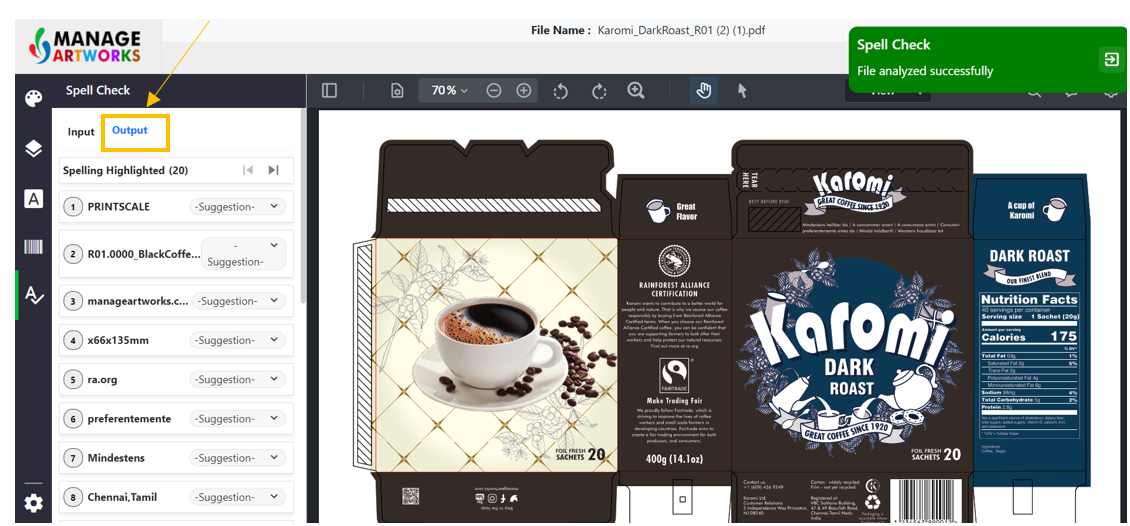
Task: Dismiss the Spell Check success notification
Action: pyautogui.click(x=1110, y=59)
